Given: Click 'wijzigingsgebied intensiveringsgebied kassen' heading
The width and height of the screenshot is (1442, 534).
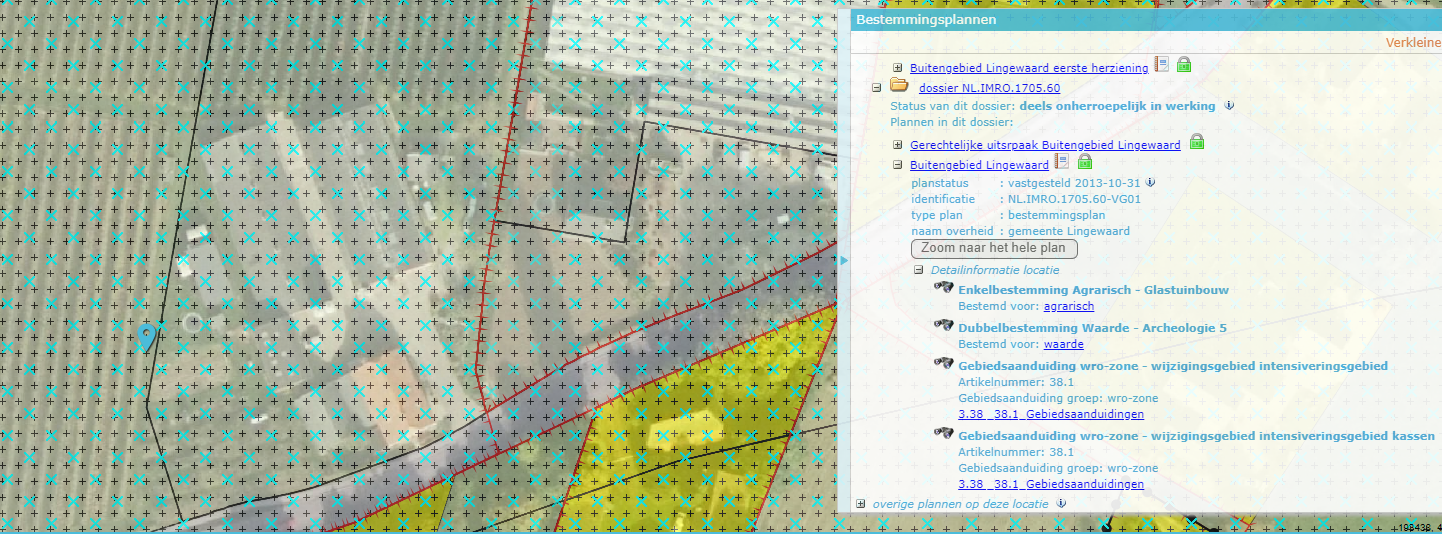Looking at the screenshot, I should click(1197, 436).
